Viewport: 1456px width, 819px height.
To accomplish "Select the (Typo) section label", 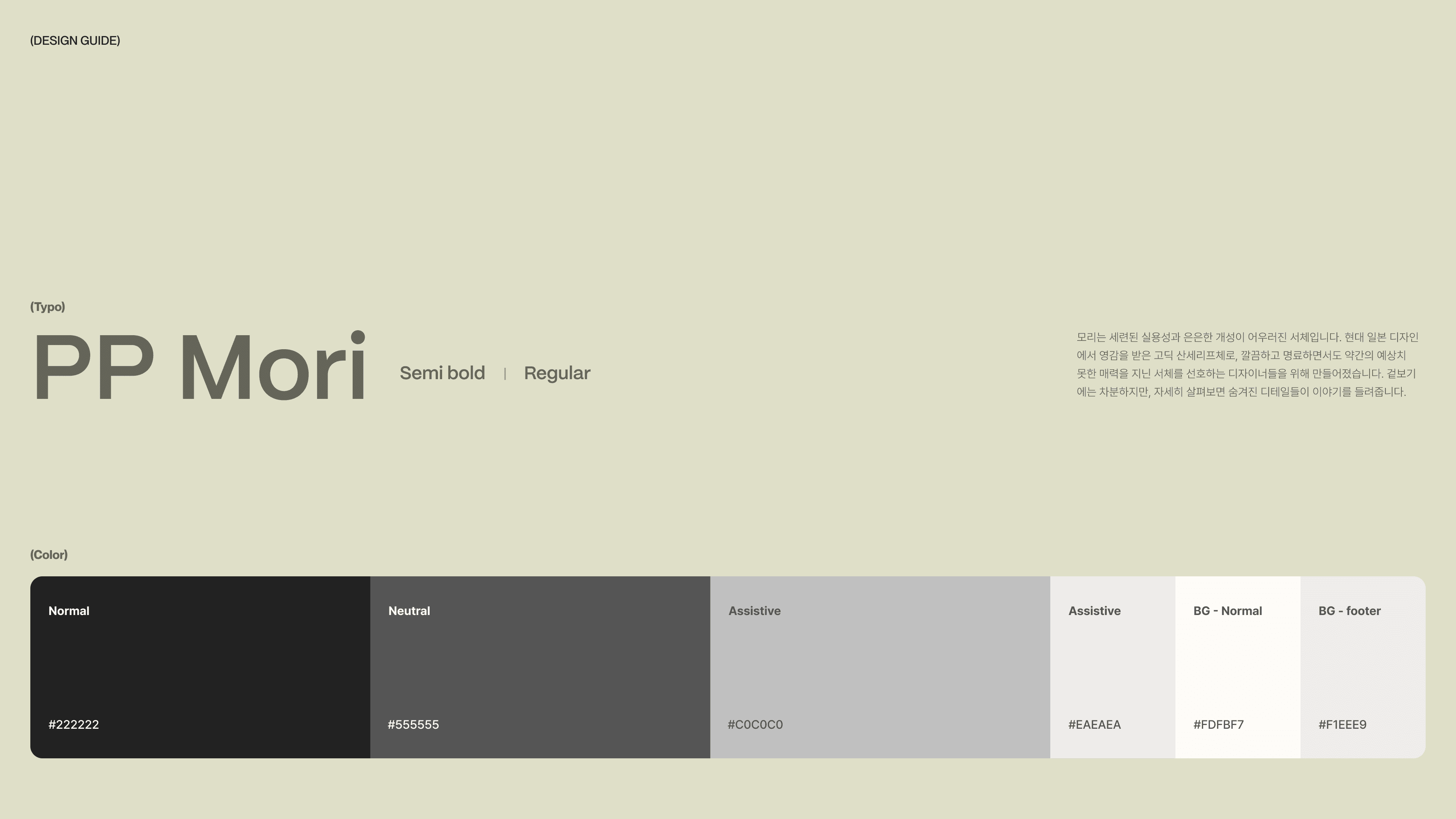I will [47, 307].
